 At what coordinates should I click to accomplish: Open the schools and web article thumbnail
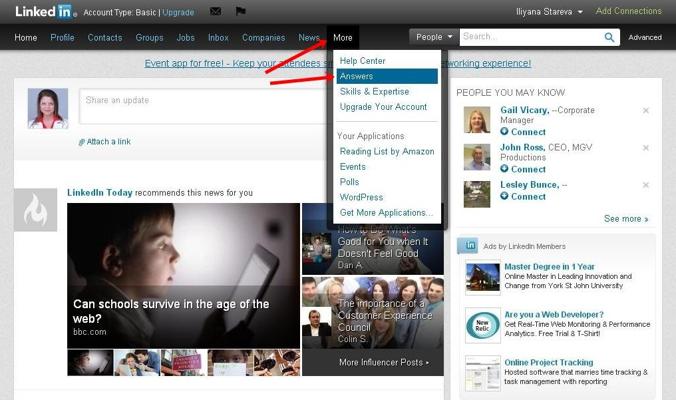tap(184, 275)
